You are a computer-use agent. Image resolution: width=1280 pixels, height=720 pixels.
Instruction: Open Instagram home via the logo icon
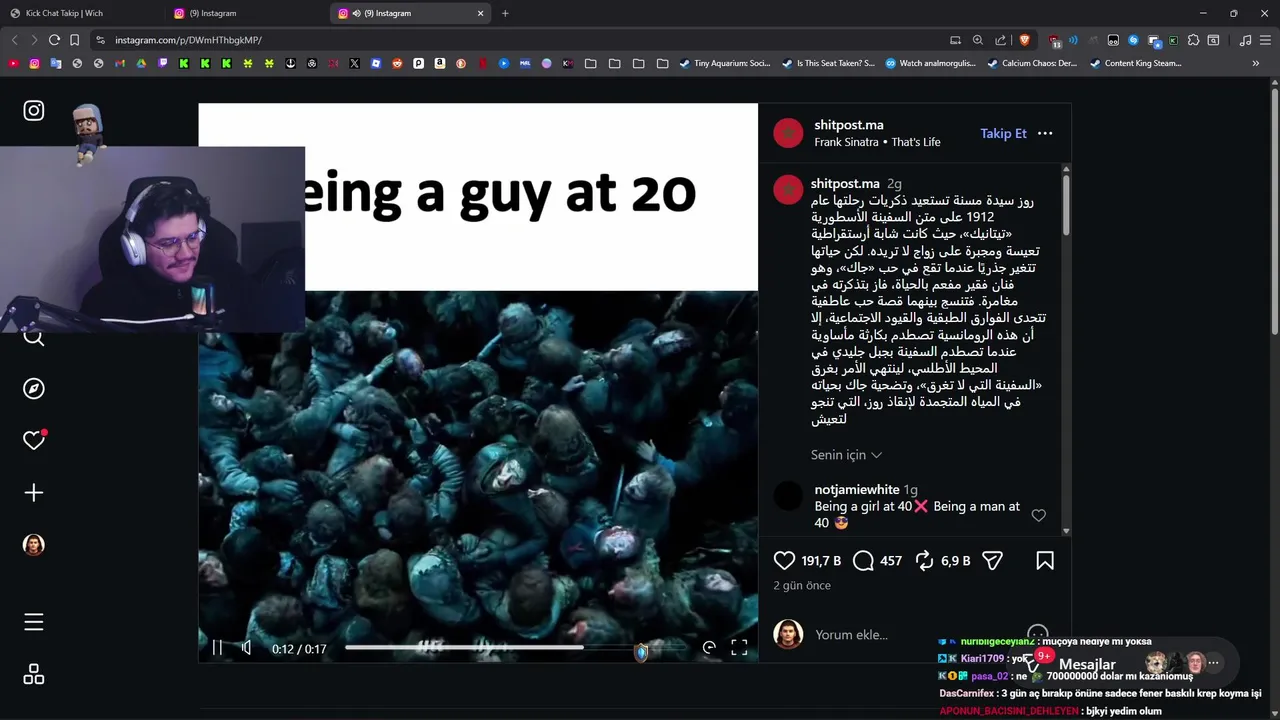coord(34,111)
